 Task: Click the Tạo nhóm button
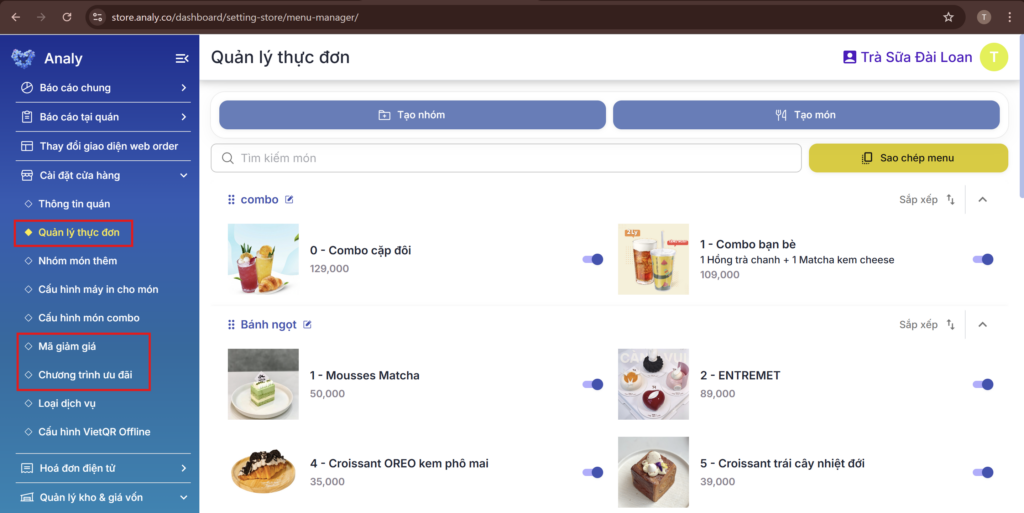click(x=412, y=115)
